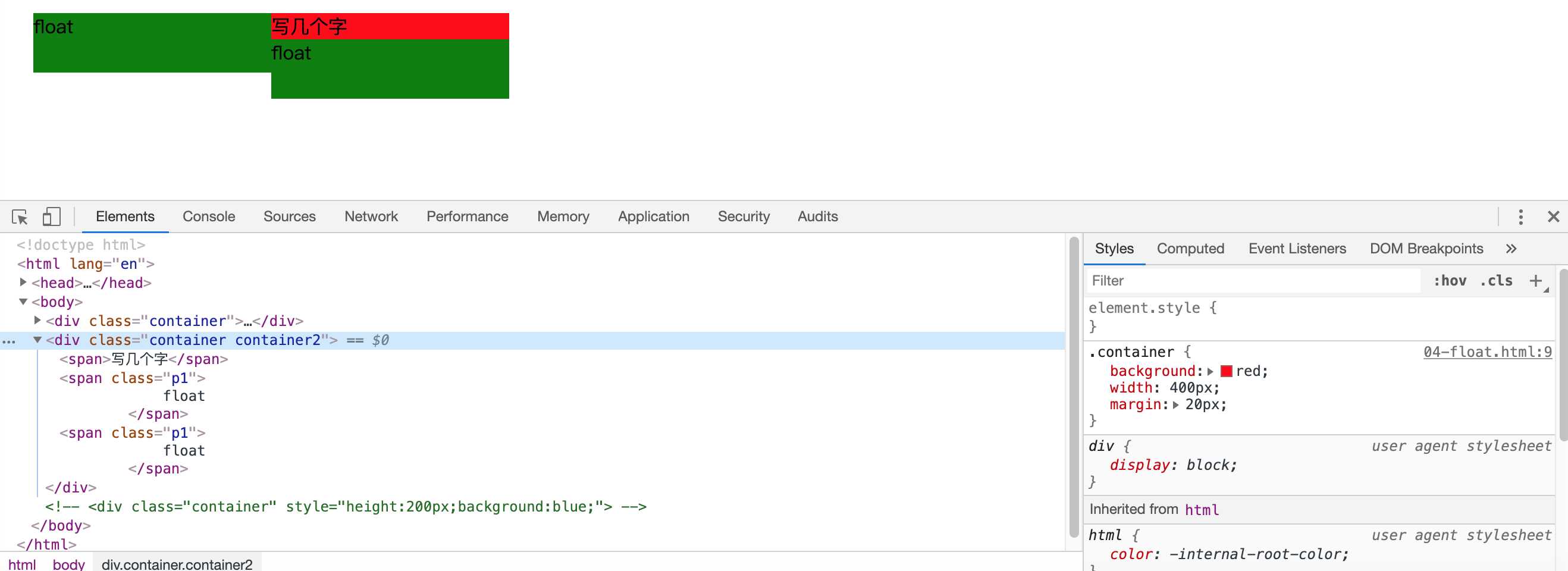Select the span containing 写几个字

(143, 359)
